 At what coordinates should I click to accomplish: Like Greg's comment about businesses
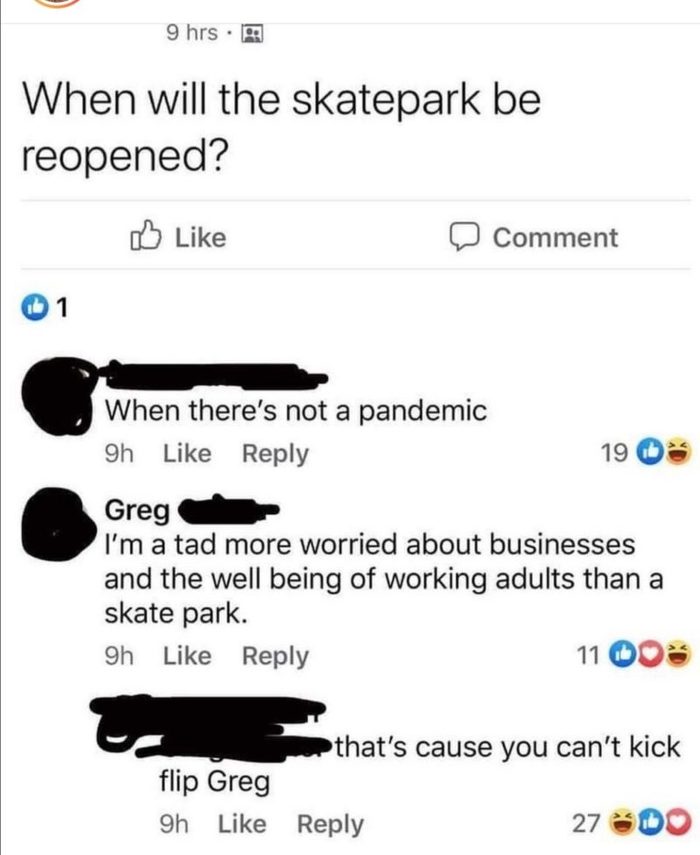[187, 655]
